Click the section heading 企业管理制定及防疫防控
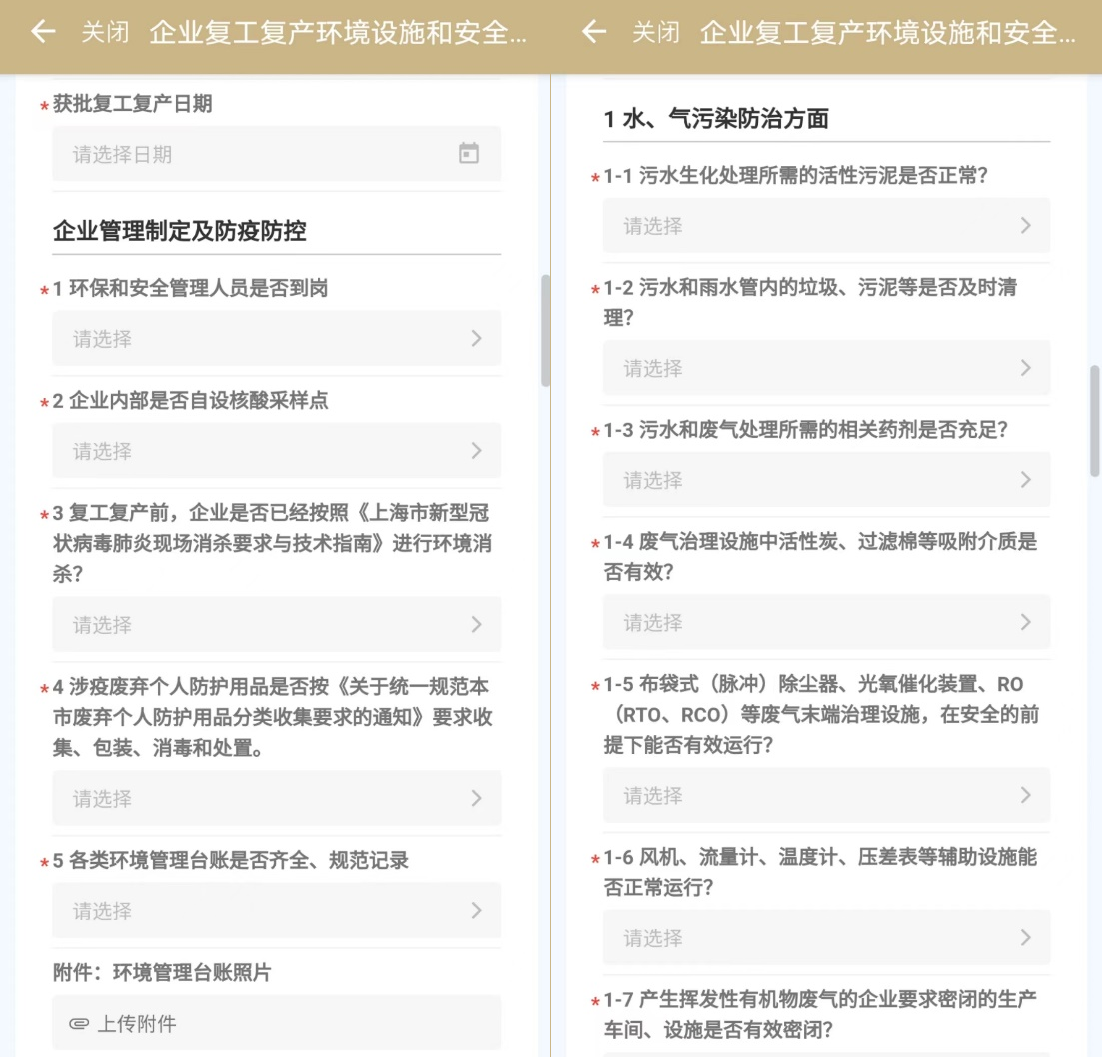This screenshot has width=1102, height=1057. tap(180, 231)
